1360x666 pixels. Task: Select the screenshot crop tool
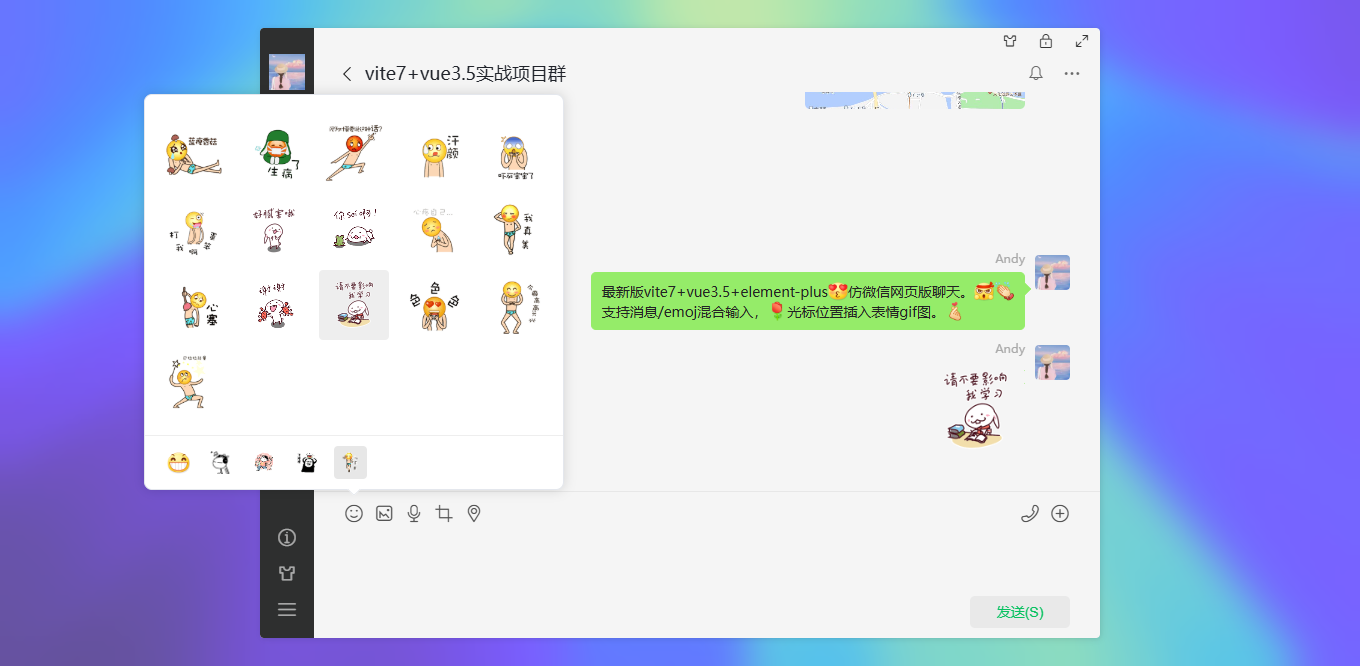point(444,513)
